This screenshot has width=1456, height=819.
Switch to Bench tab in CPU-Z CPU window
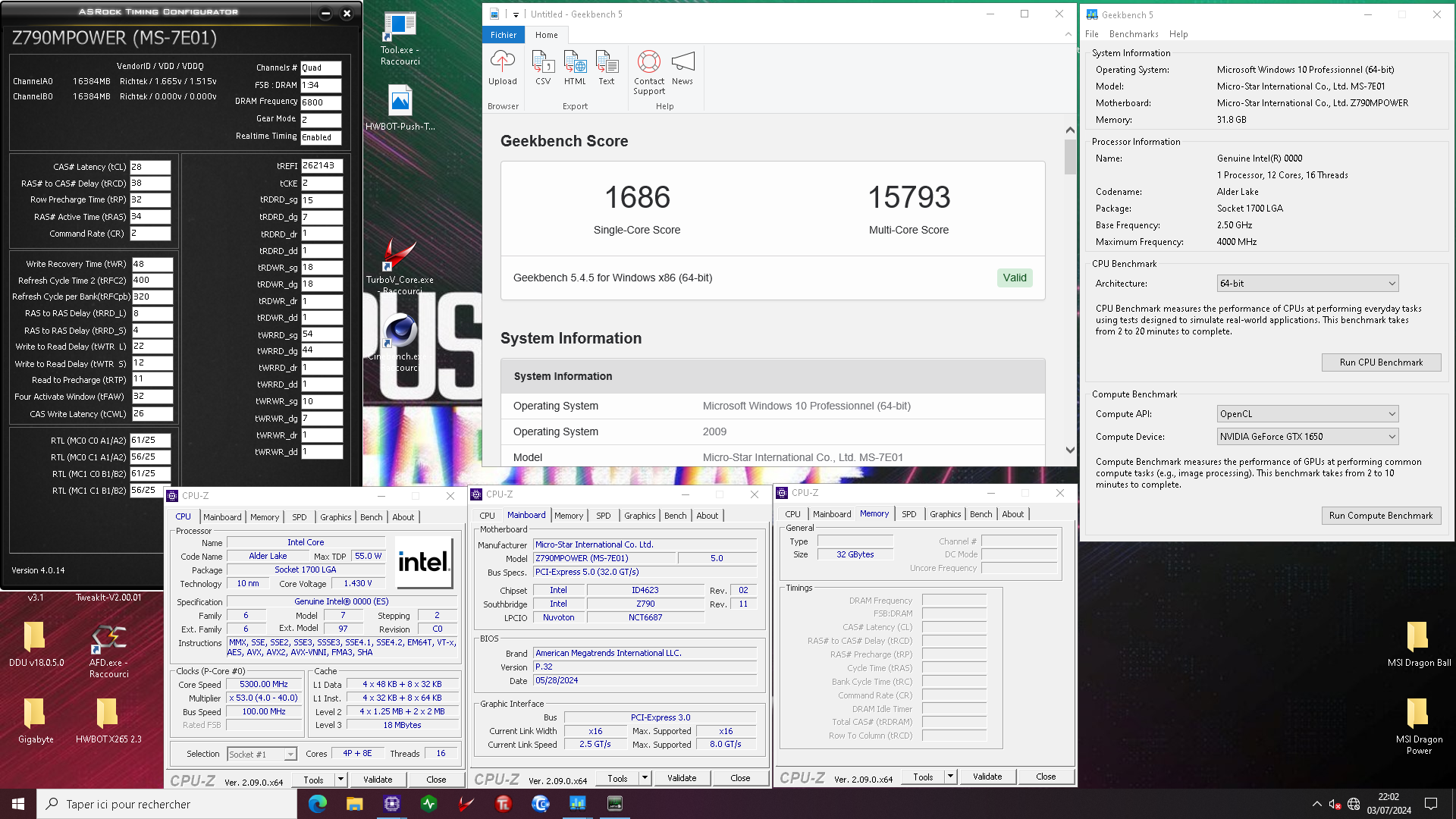371,517
